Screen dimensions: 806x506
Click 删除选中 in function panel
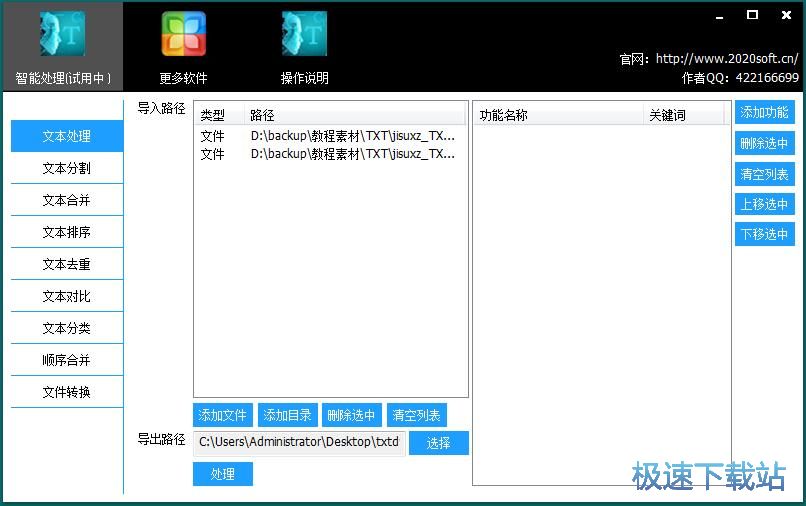pyautogui.click(x=764, y=143)
